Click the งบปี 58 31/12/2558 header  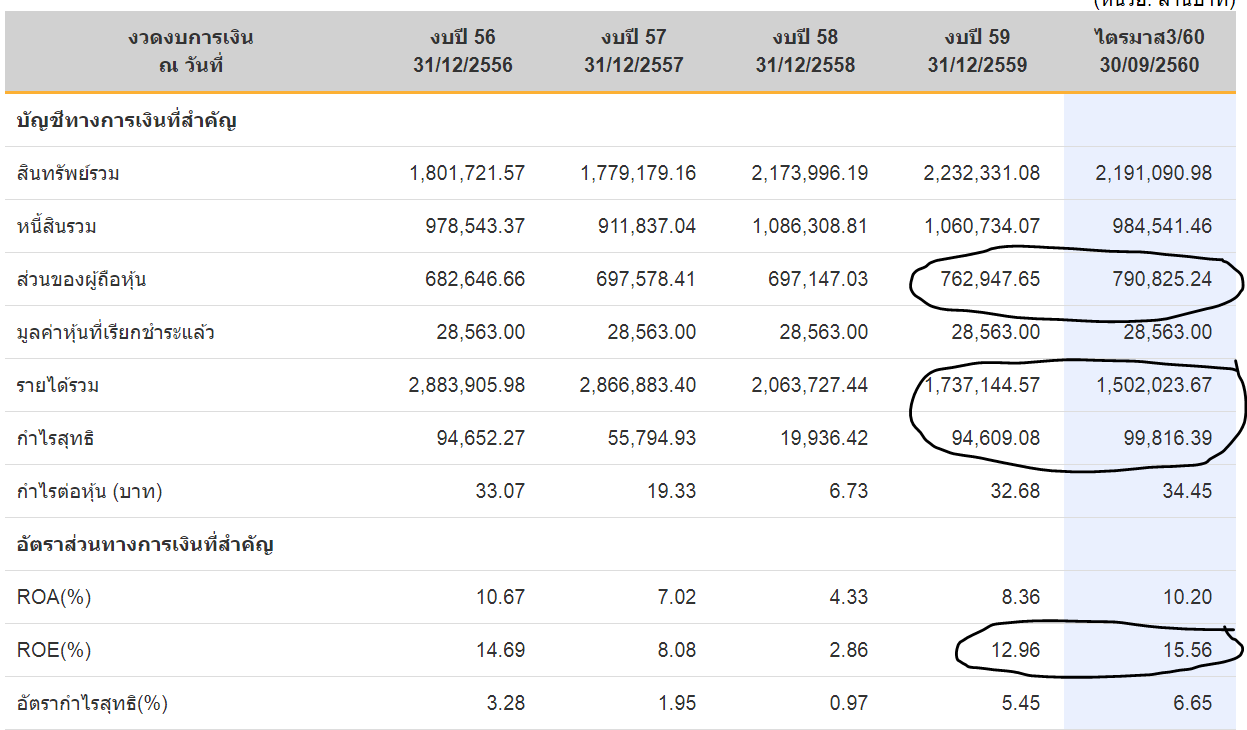pos(805,51)
